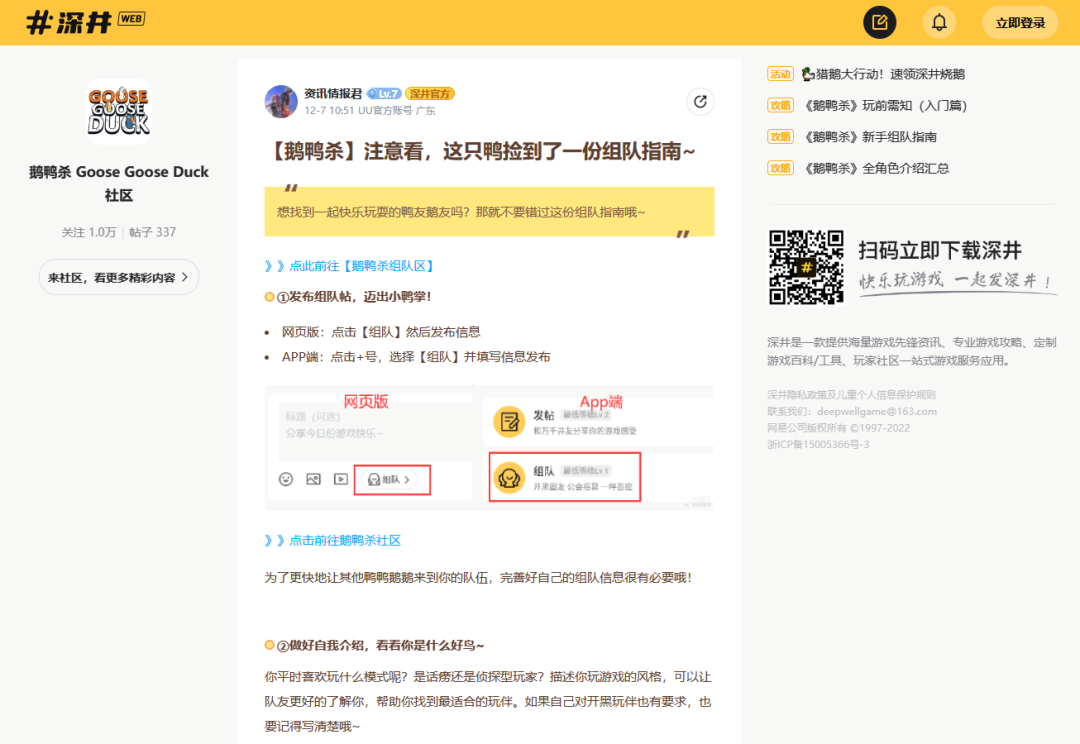Image resolution: width=1080 pixels, height=744 pixels.
Task: Click the 发帖 icon in App image
Action: tap(510, 422)
